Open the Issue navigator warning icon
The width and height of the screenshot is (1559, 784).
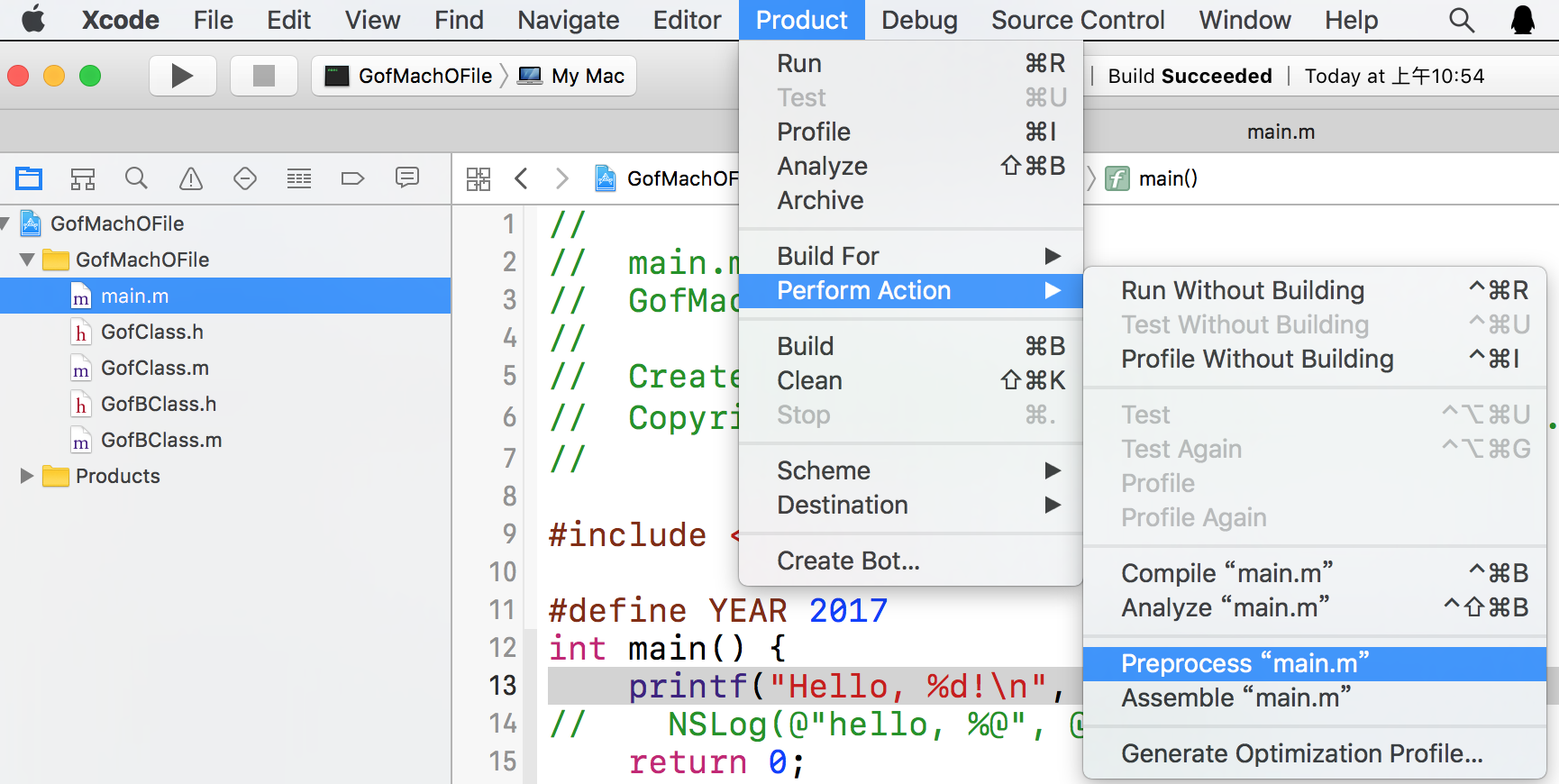(x=191, y=178)
